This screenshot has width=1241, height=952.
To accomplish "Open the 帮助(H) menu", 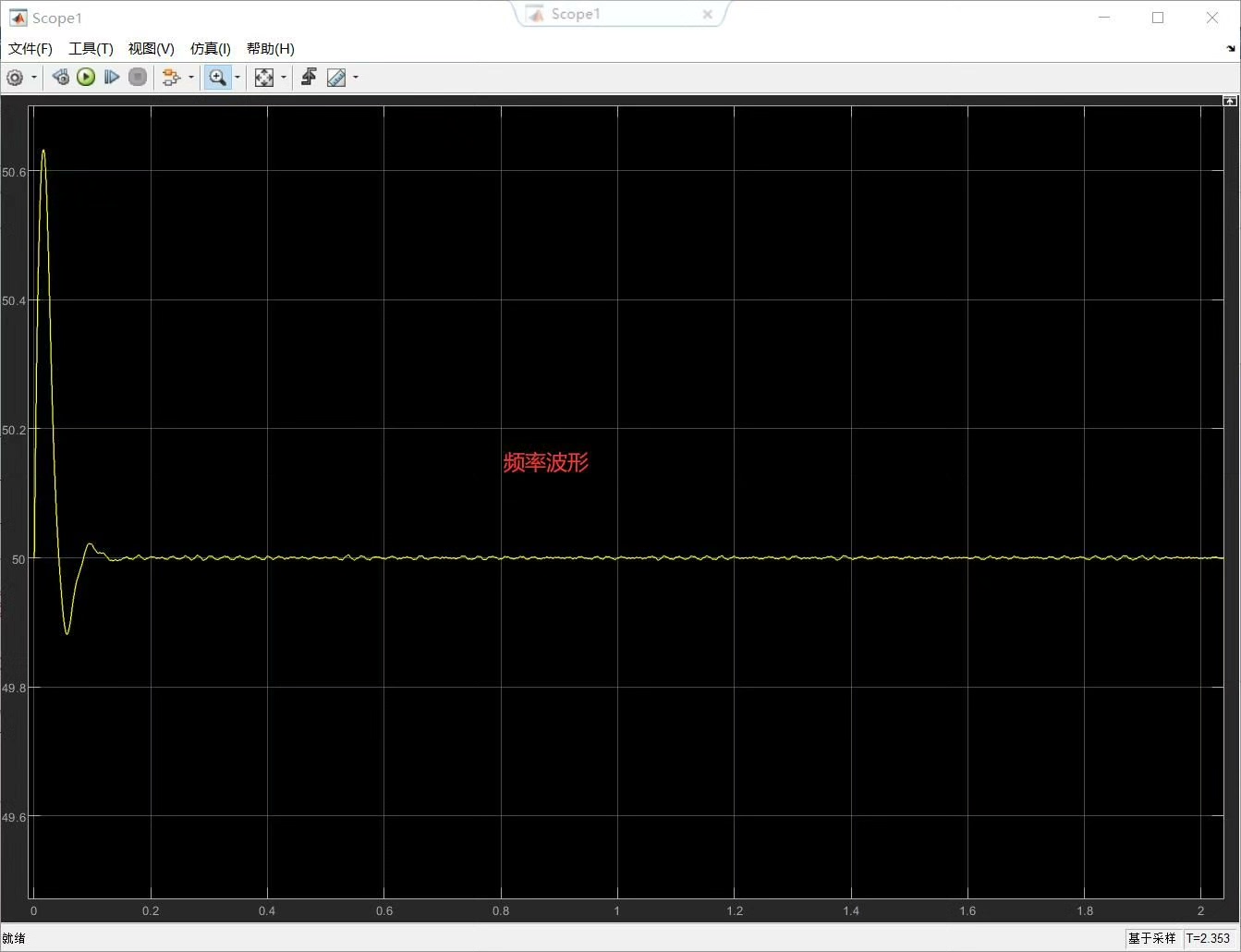I will [270, 48].
